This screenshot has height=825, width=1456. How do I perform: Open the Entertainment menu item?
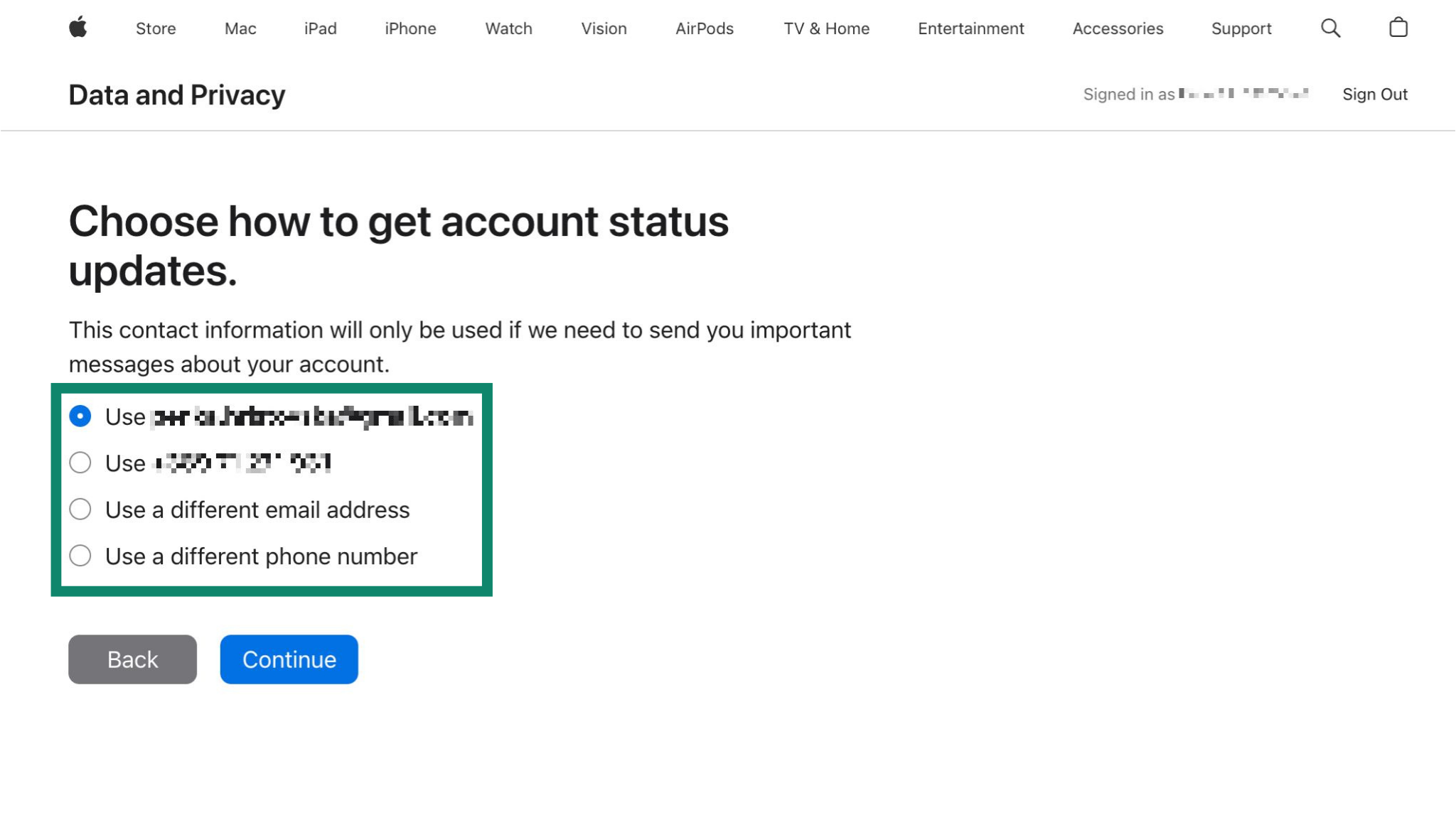pos(970,28)
